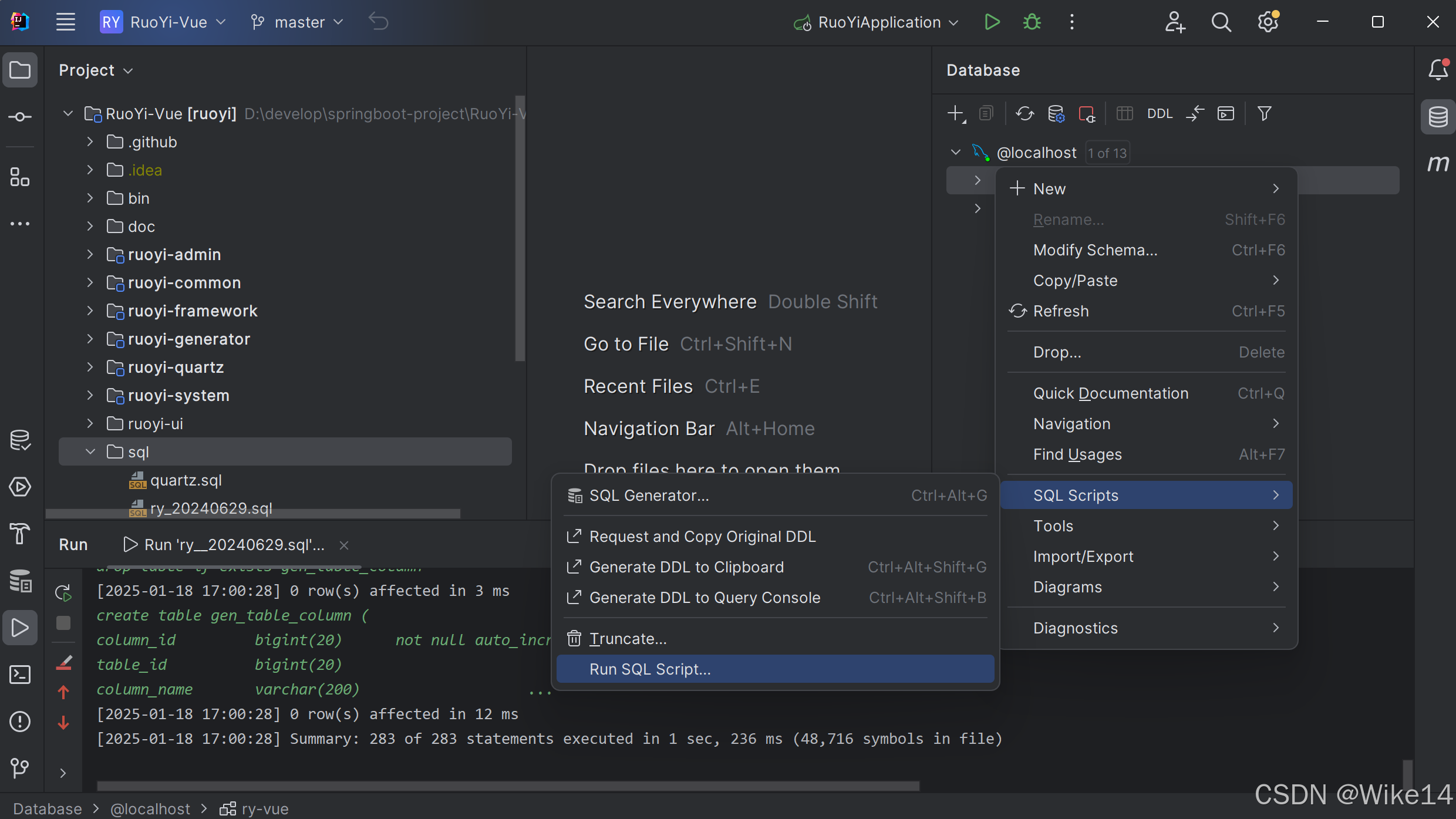Viewport: 1456px width, 819px height.
Task: Open the RuoYiApplication run configuration dropdown
Action: click(876, 22)
